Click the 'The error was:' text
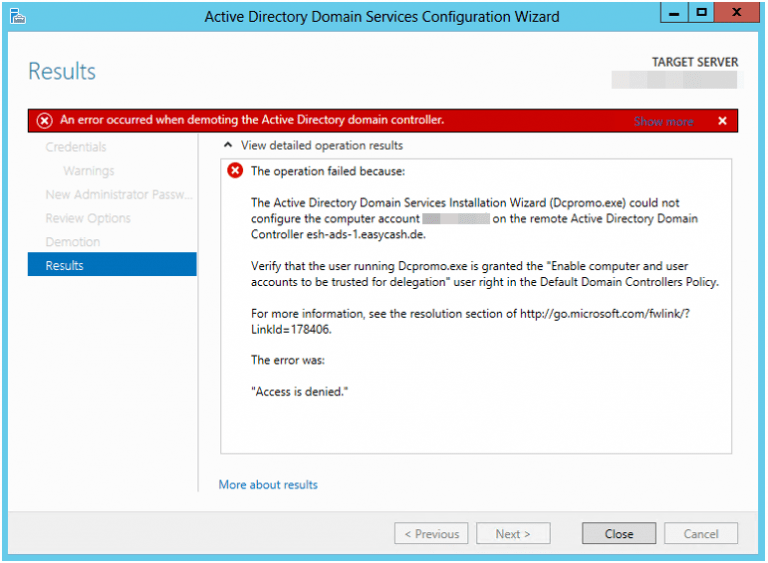Viewport: 768px width, 563px height. [288, 360]
